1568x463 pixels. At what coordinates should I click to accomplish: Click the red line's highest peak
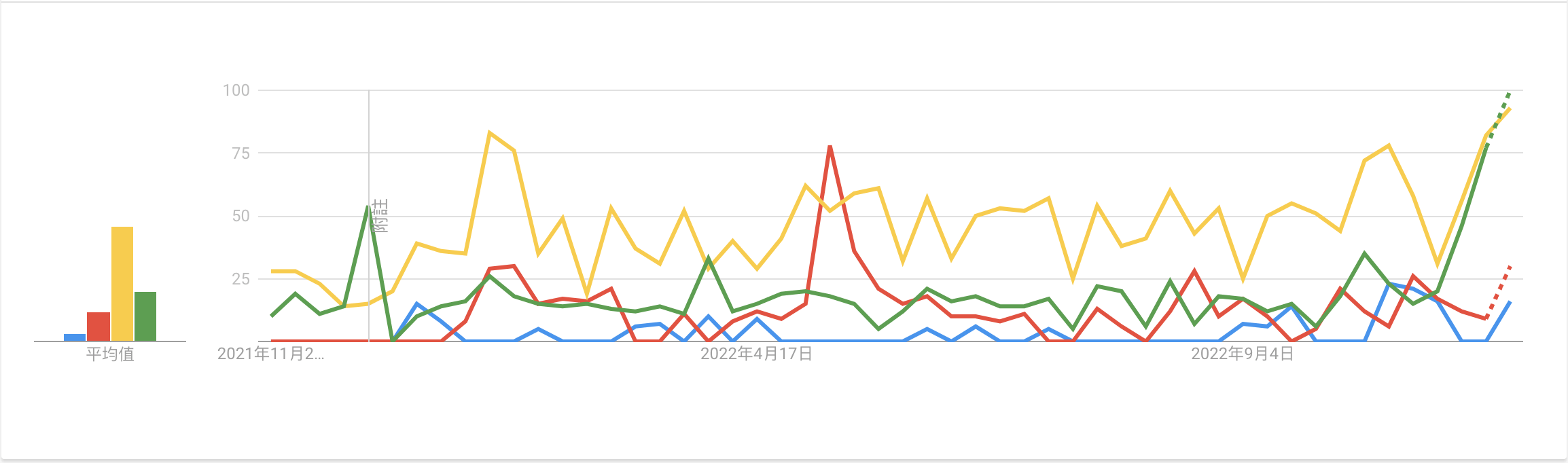(x=830, y=146)
